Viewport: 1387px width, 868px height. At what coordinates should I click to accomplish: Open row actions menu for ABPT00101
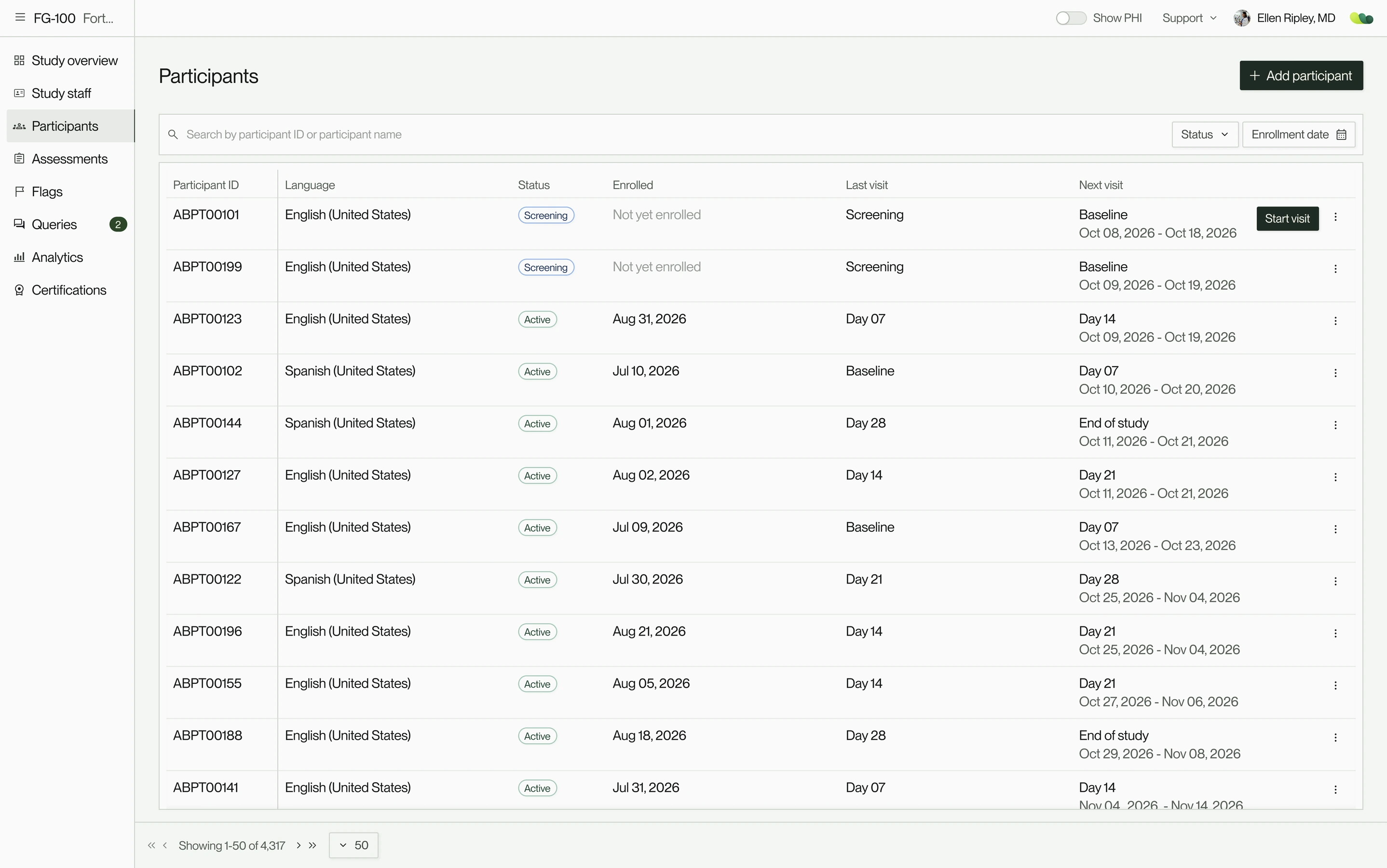(1335, 217)
